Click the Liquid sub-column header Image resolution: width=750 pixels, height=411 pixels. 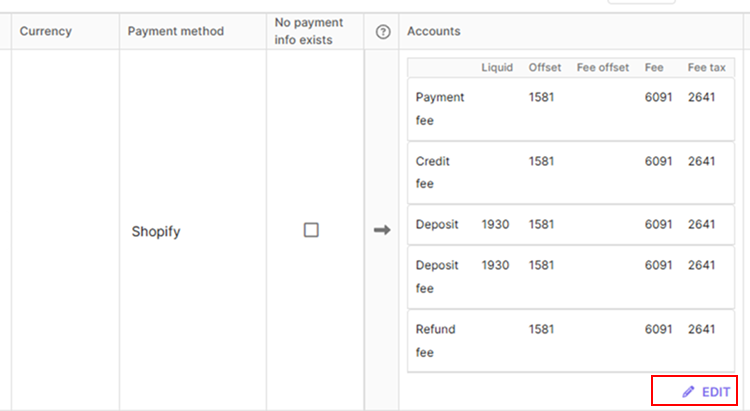click(x=497, y=67)
